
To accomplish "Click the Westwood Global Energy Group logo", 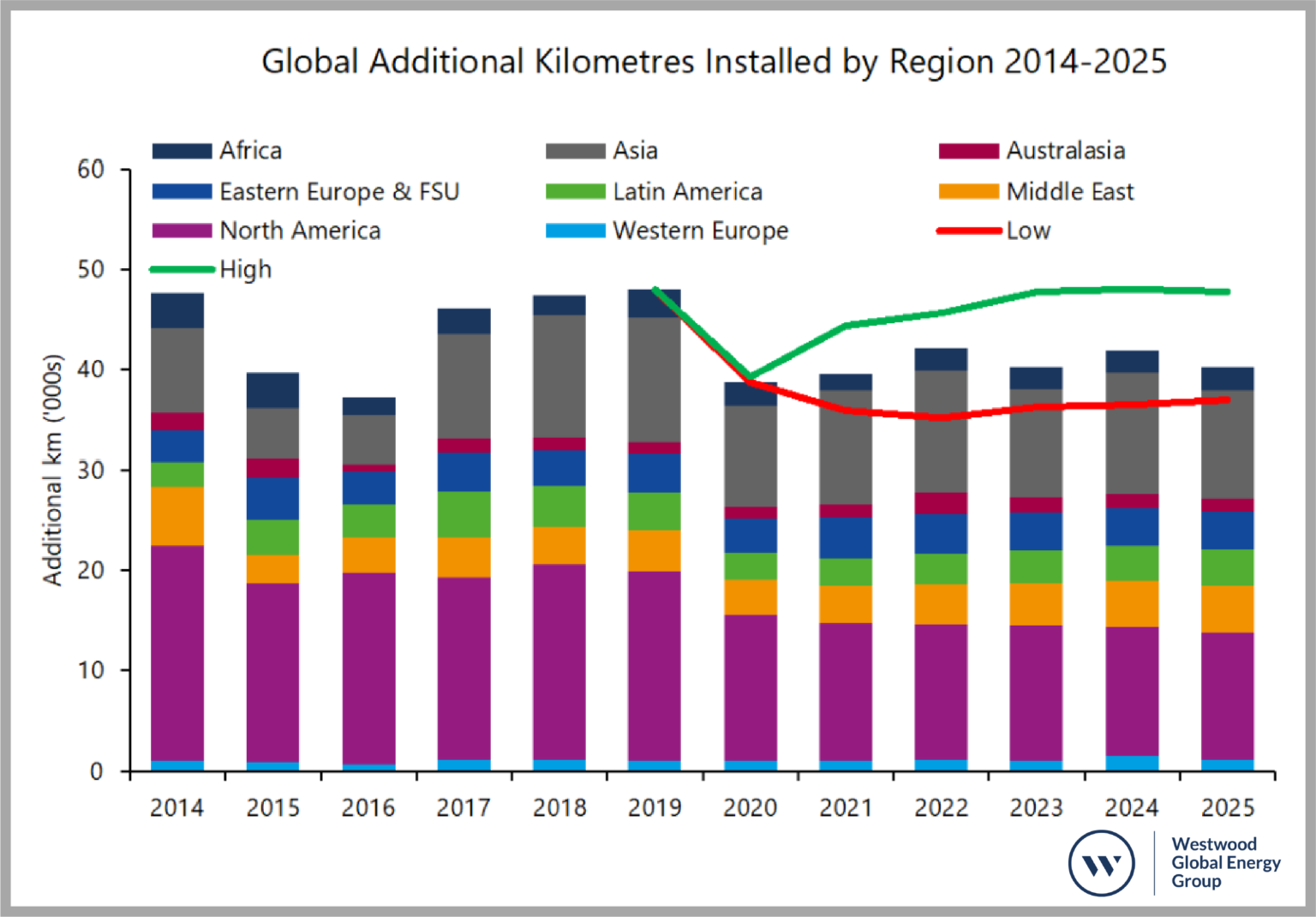I will [x=1102, y=865].
